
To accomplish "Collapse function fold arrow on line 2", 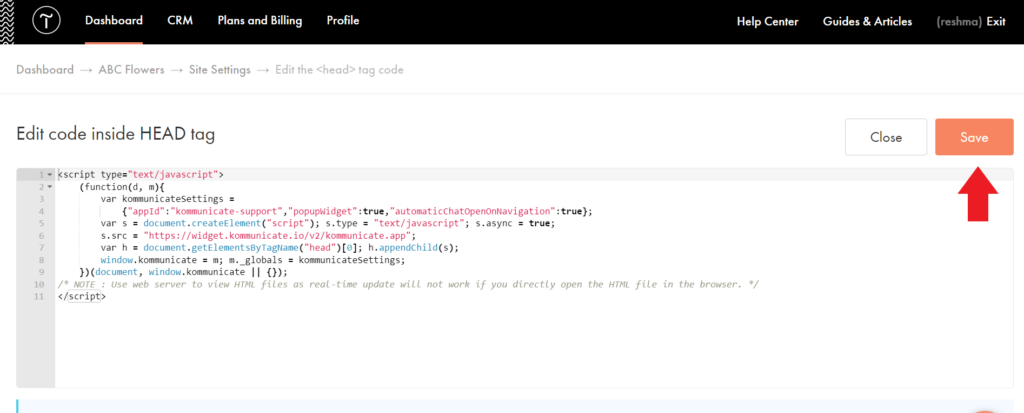I will click(49, 187).
